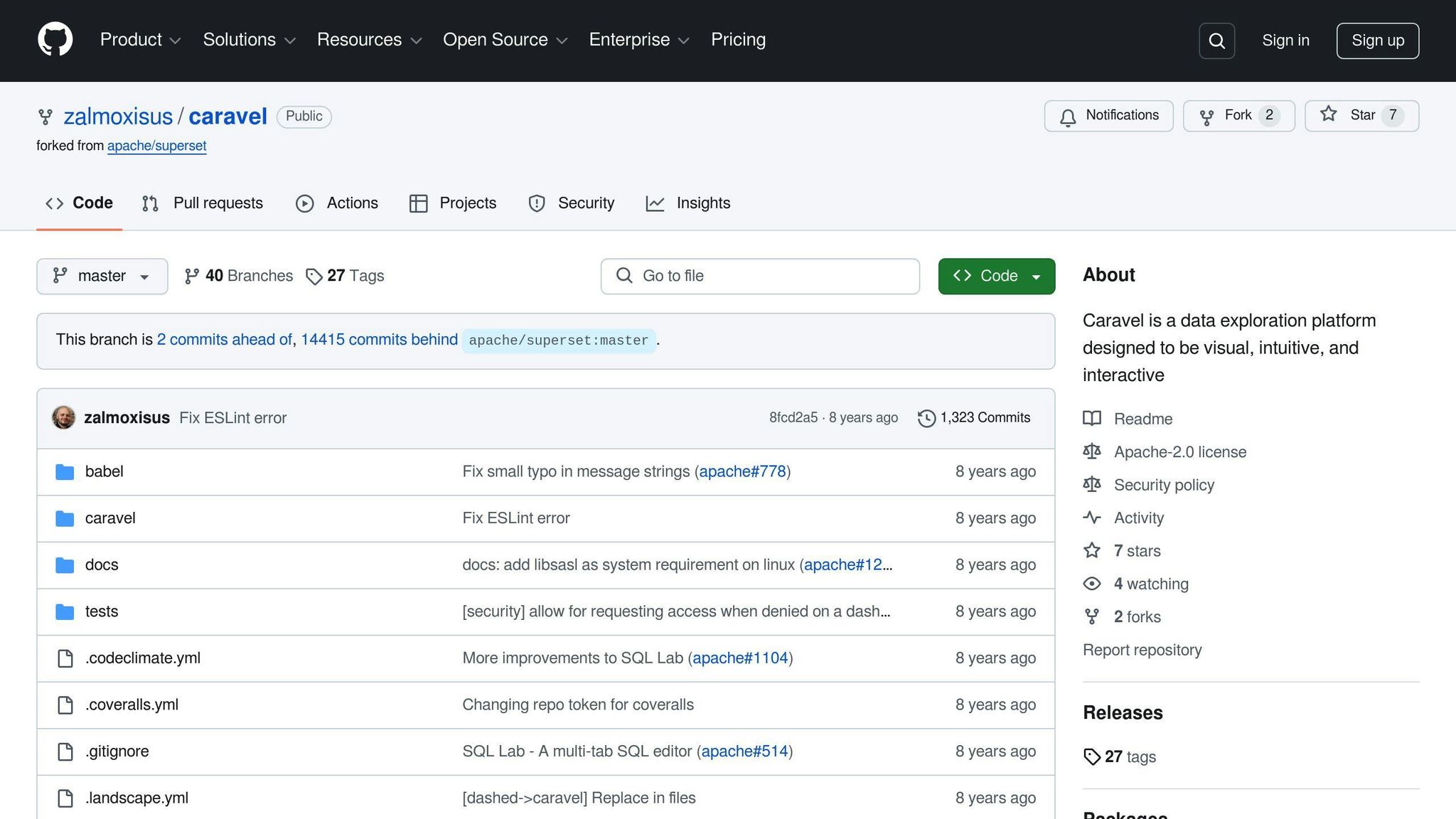Click the star icon in Star button
The width and height of the screenshot is (1456, 819).
tap(1329, 114)
